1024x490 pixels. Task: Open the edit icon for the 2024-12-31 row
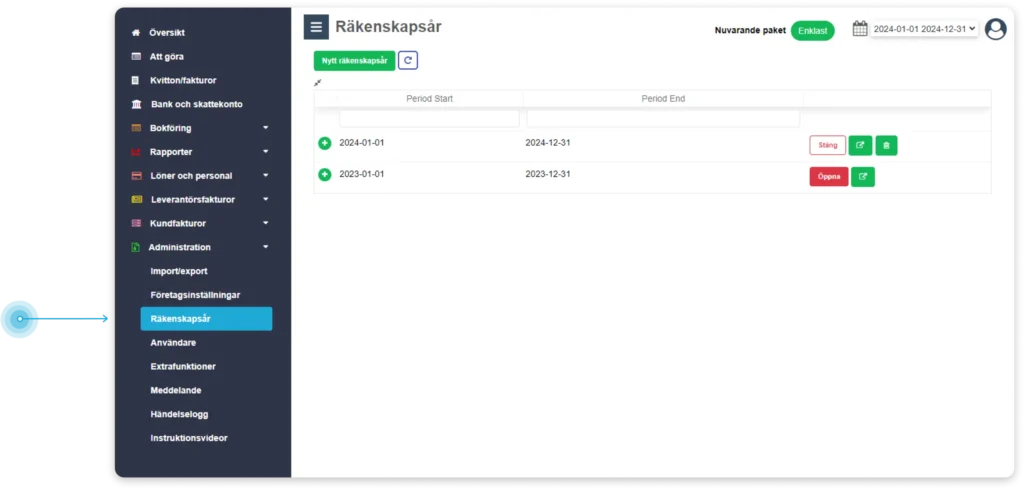click(x=860, y=145)
